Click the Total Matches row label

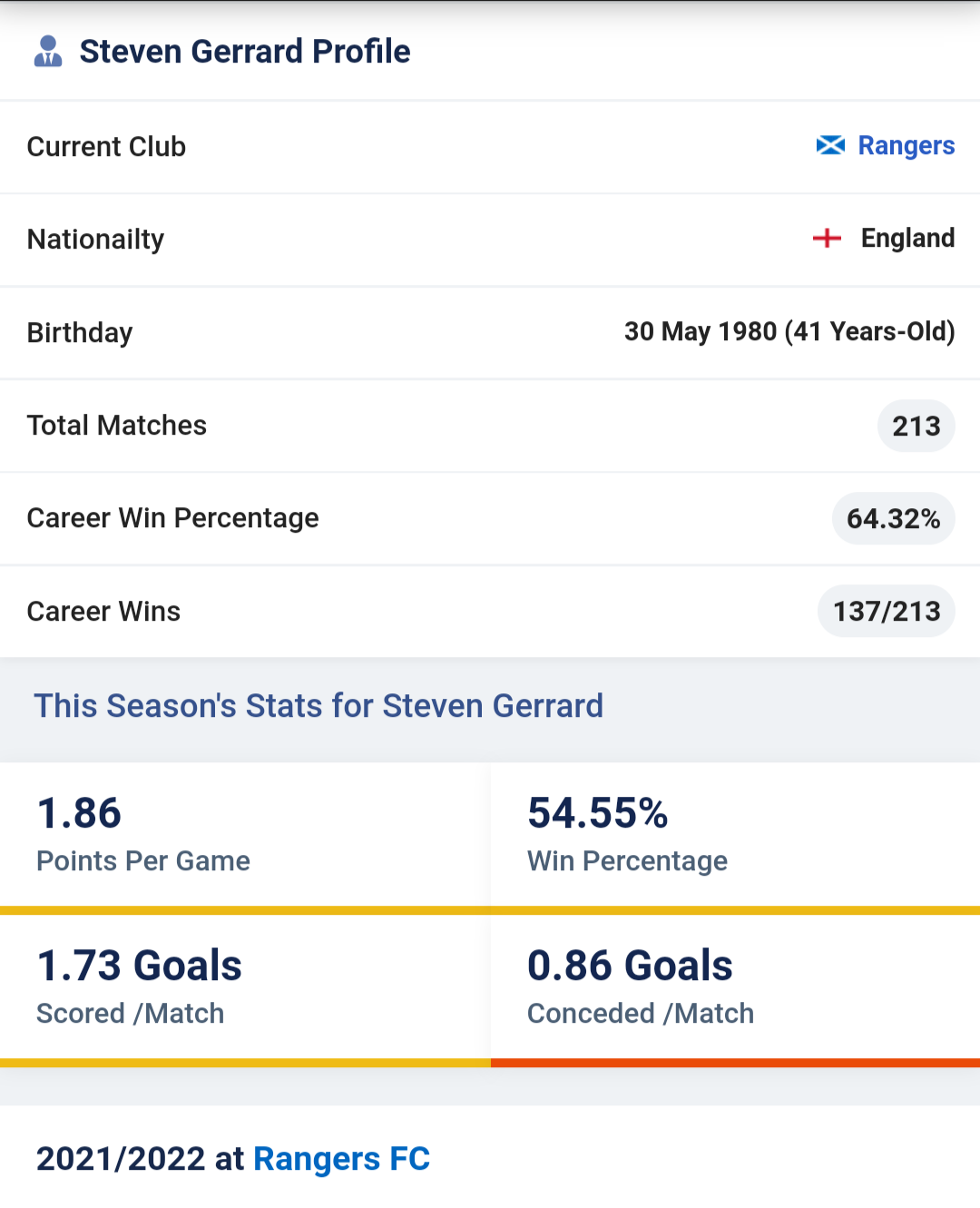pos(116,426)
